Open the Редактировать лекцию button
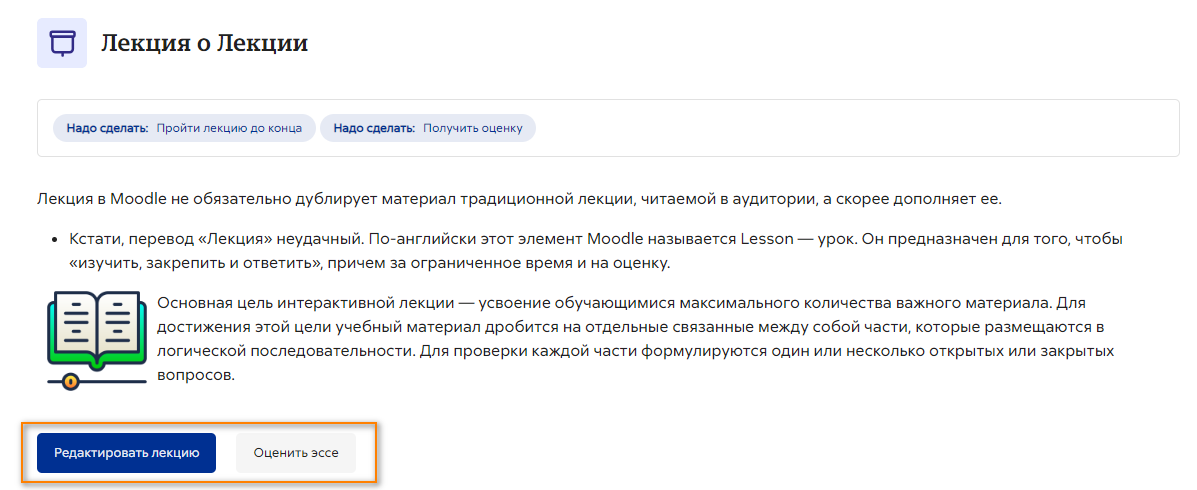The height and width of the screenshot is (490, 1197). (x=127, y=453)
